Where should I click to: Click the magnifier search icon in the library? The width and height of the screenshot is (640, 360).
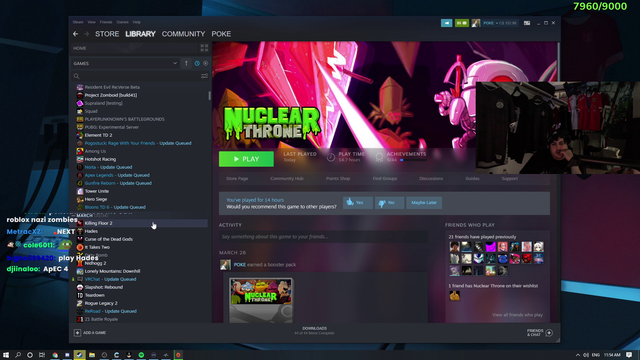coord(76,76)
